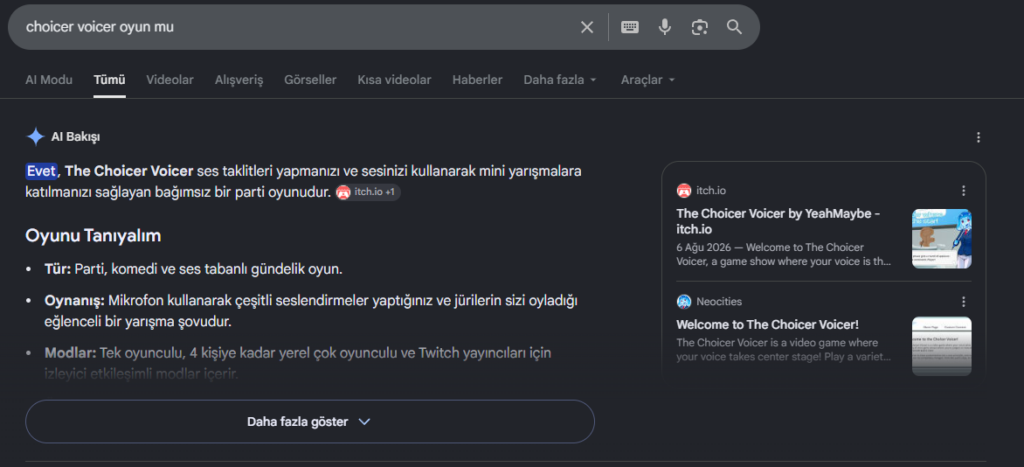Select the Tümü tab

[109, 80]
